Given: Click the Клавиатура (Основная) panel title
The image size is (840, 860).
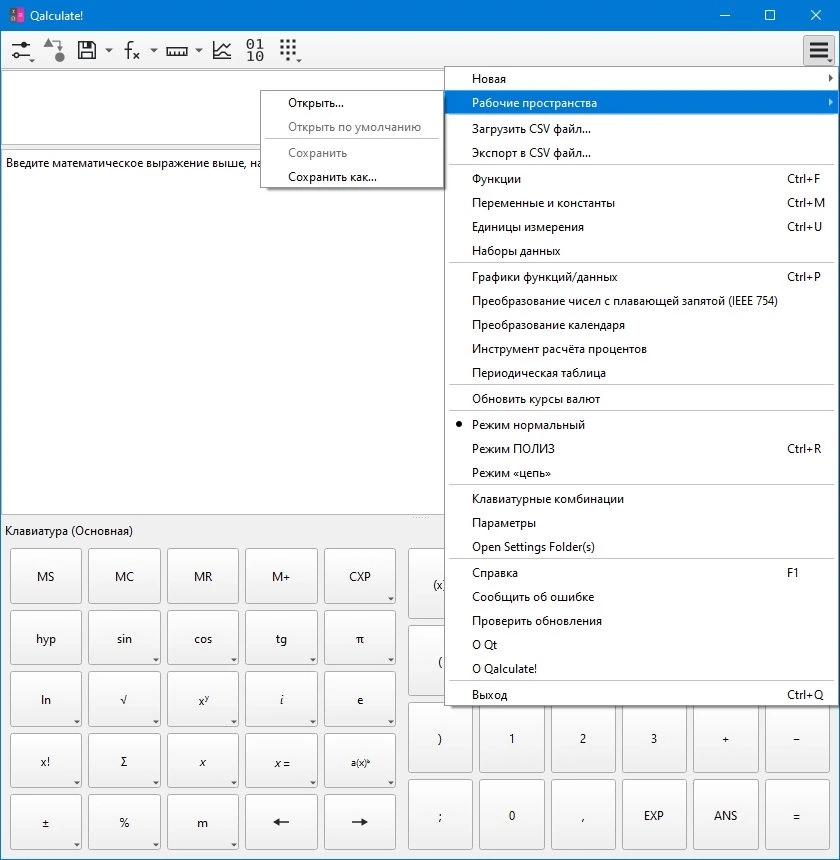Looking at the screenshot, I should pos(69,531).
